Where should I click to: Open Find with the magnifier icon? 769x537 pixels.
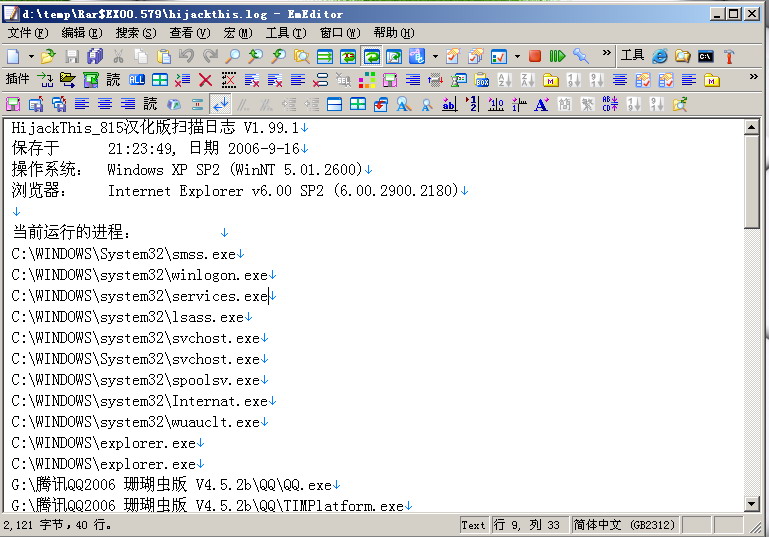[232, 56]
